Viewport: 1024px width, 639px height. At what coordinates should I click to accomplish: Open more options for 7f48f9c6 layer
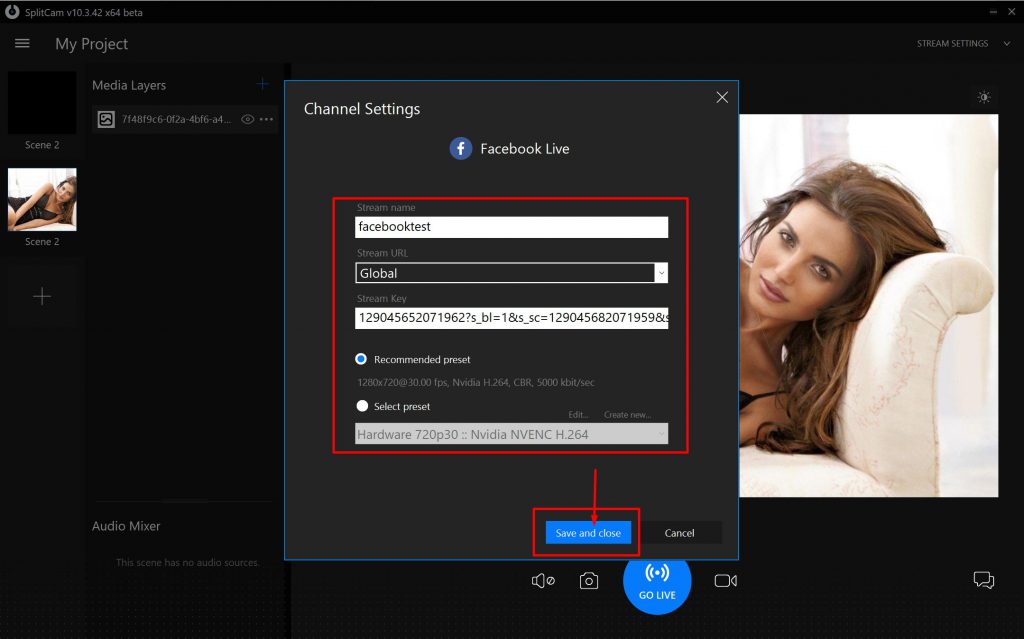[266, 119]
